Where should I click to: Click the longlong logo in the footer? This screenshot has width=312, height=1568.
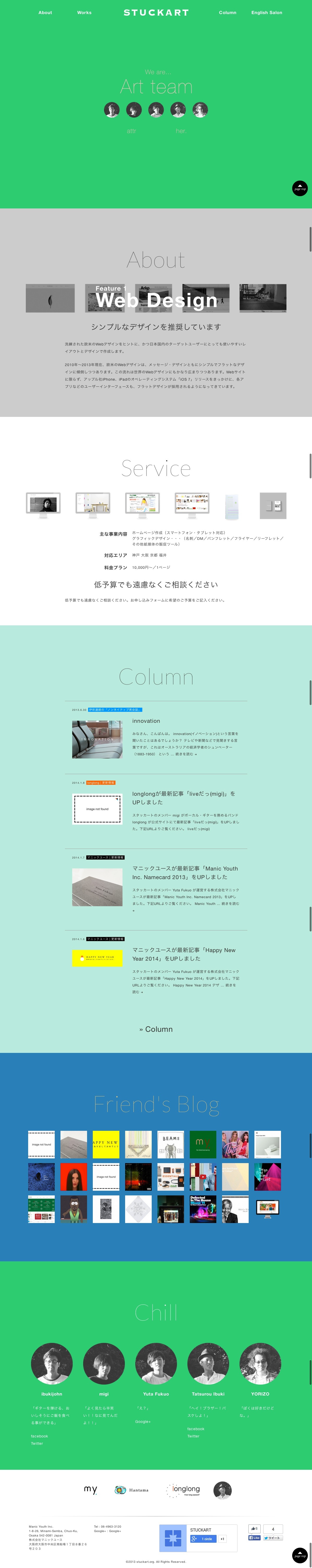183,1490
